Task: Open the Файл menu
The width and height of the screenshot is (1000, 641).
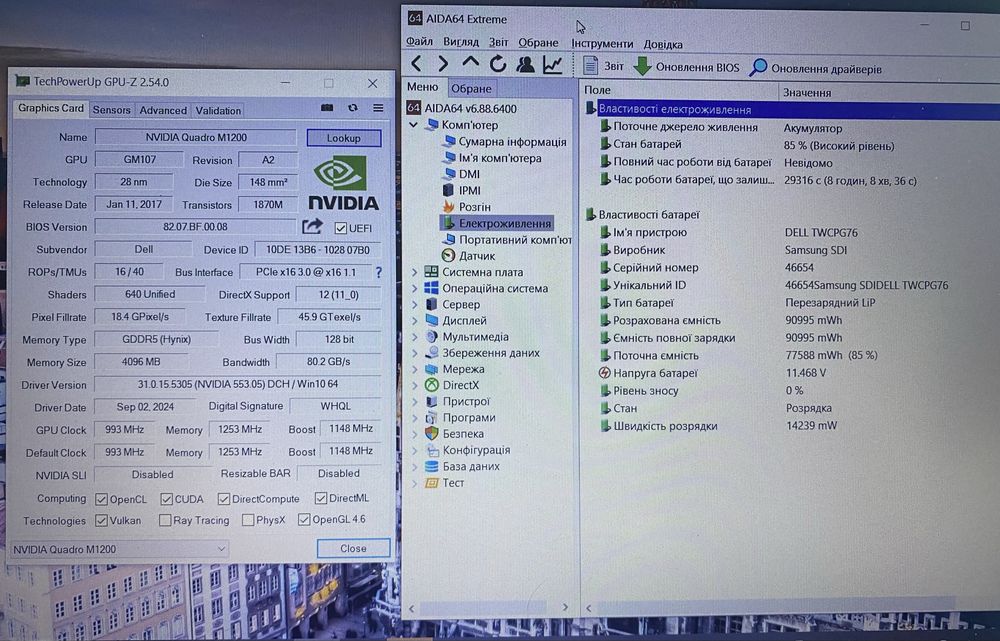Action: pos(419,41)
